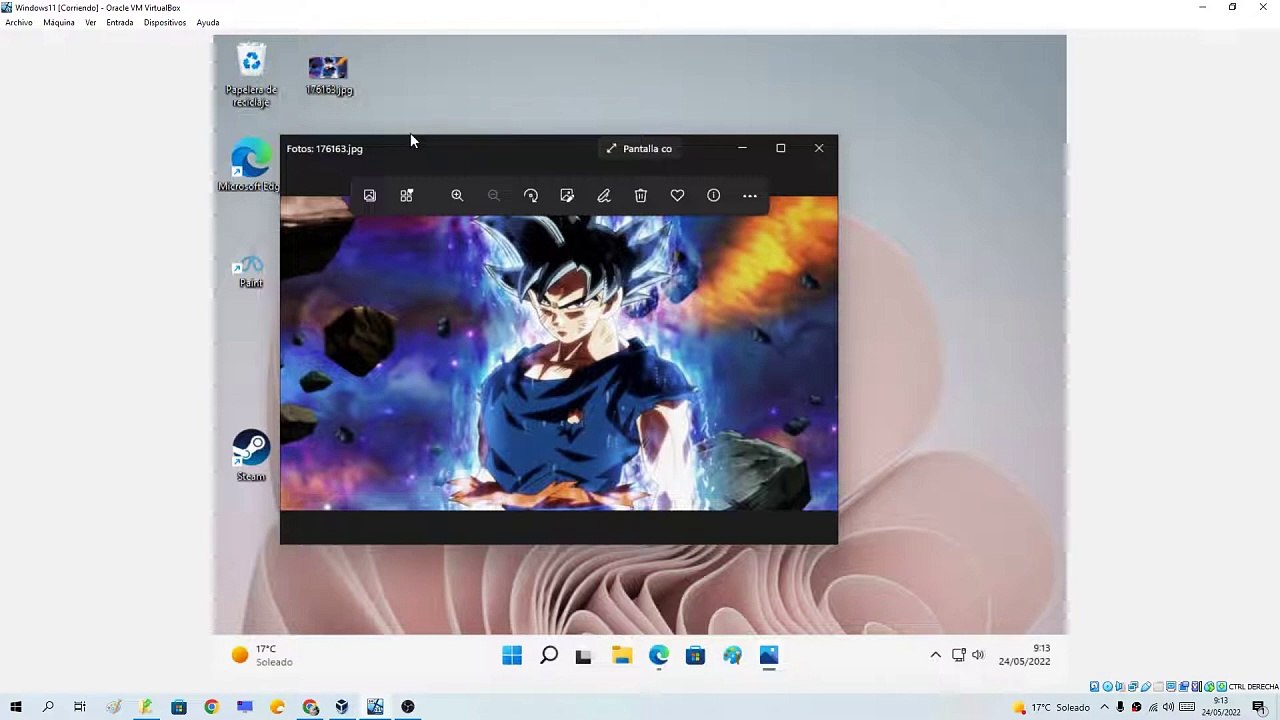Click the volume icon in the VM system tray
Image resolution: width=1280 pixels, height=720 pixels.
click(x=978, y=655)
